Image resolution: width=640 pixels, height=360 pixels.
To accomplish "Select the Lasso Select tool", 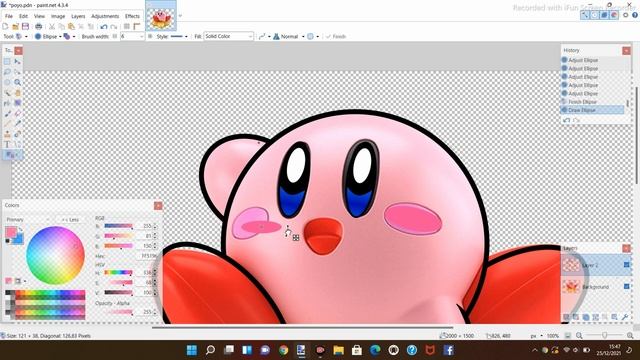I will coord(7,72).
